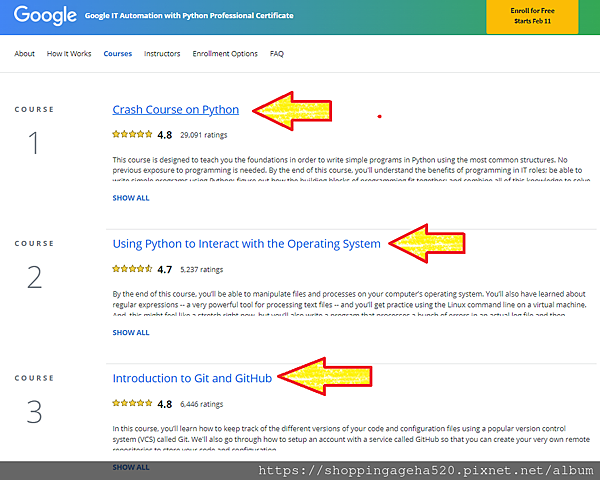Click the 5,237 ratings text
The width and height of the screenshot is (600, 480).
pyautogui.click(x=202, y=269)
